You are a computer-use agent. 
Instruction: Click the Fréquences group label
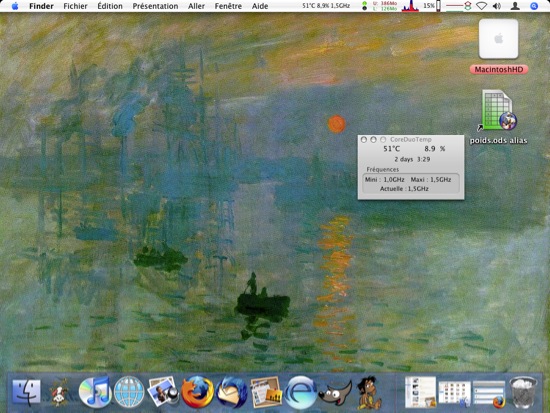[x=382, y=169]
